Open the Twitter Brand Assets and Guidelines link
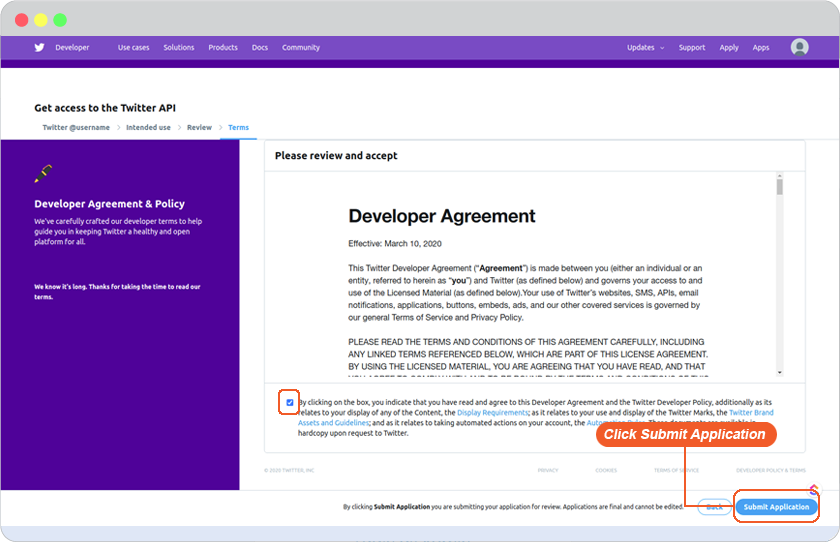 pyautogui.click(x=751, y=412)
